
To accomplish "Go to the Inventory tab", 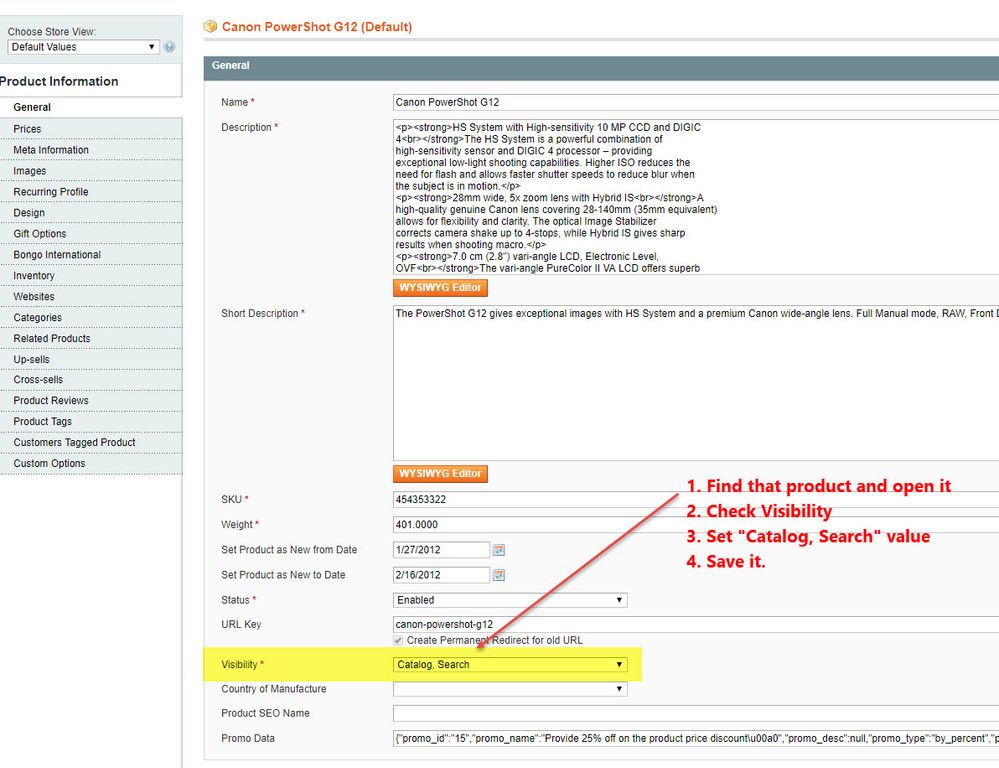I will click(x=34, y=276).
